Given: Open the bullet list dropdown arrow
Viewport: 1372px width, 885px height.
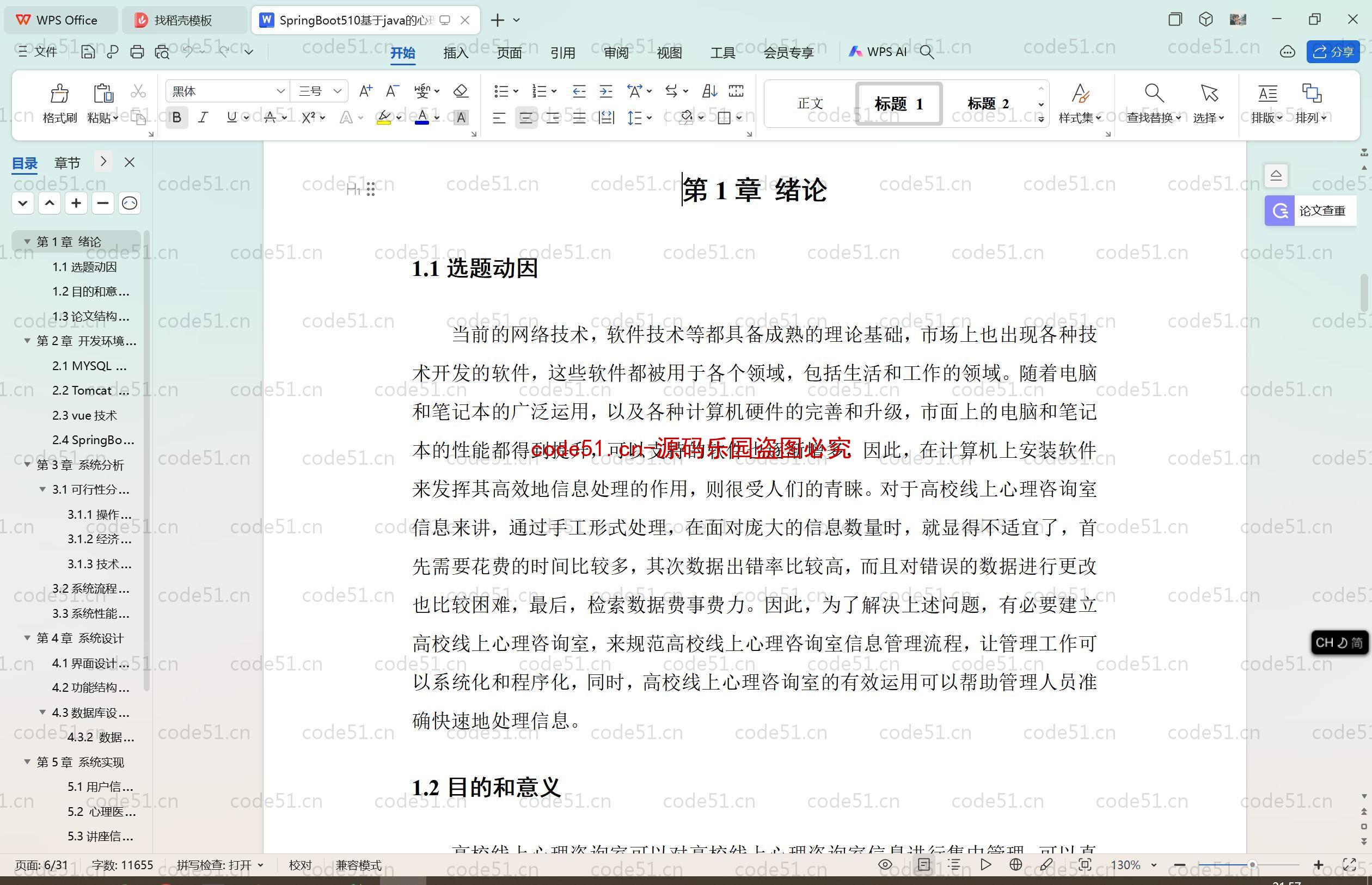Looking at the screenshot, I should pos(516,91).
